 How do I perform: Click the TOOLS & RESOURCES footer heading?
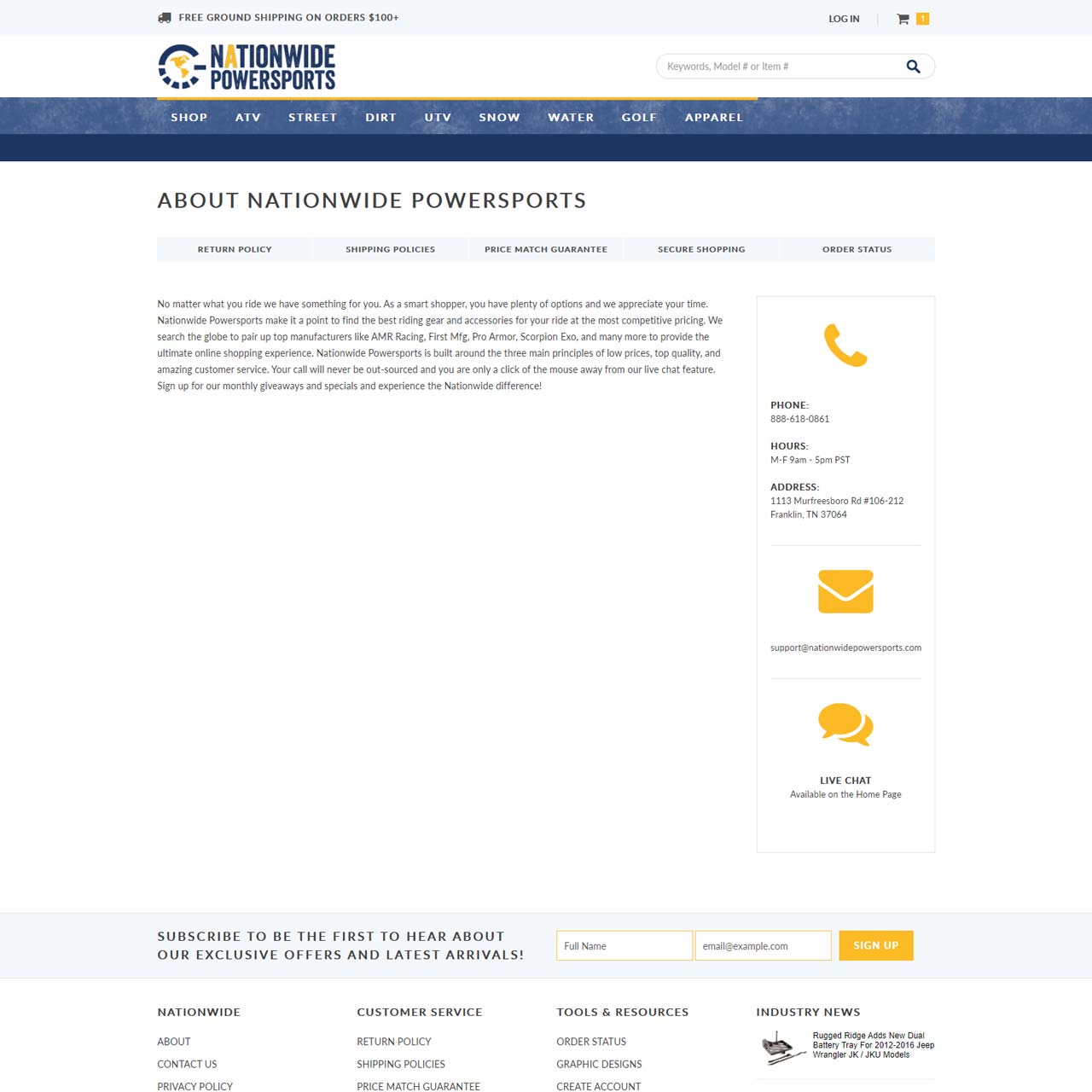pos(623,1012)
